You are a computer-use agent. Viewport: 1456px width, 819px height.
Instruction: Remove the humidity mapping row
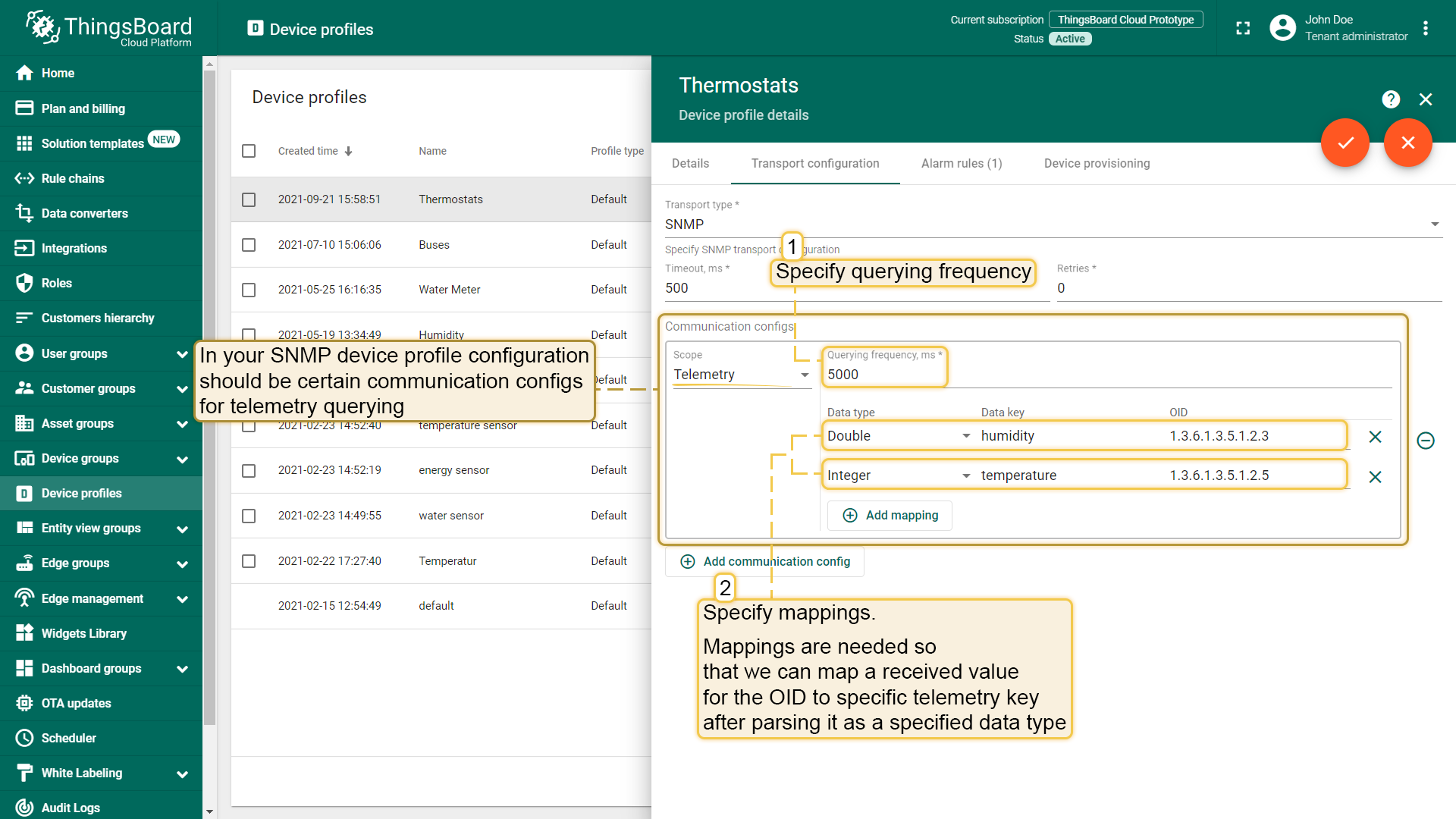click(x=1375, y=437)
